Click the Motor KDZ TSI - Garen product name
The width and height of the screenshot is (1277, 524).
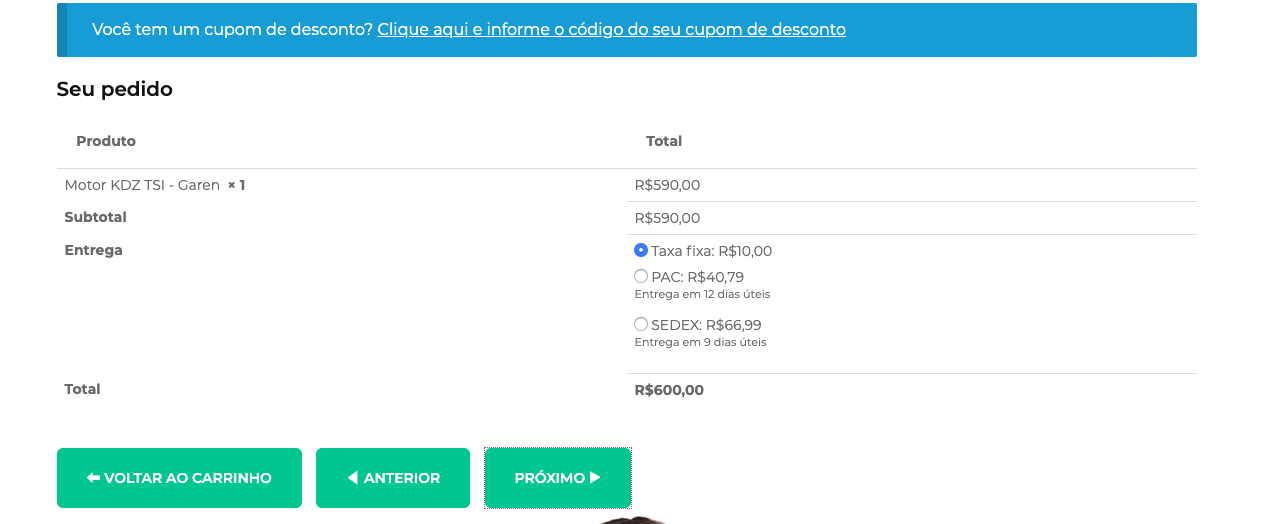[142, 185]
